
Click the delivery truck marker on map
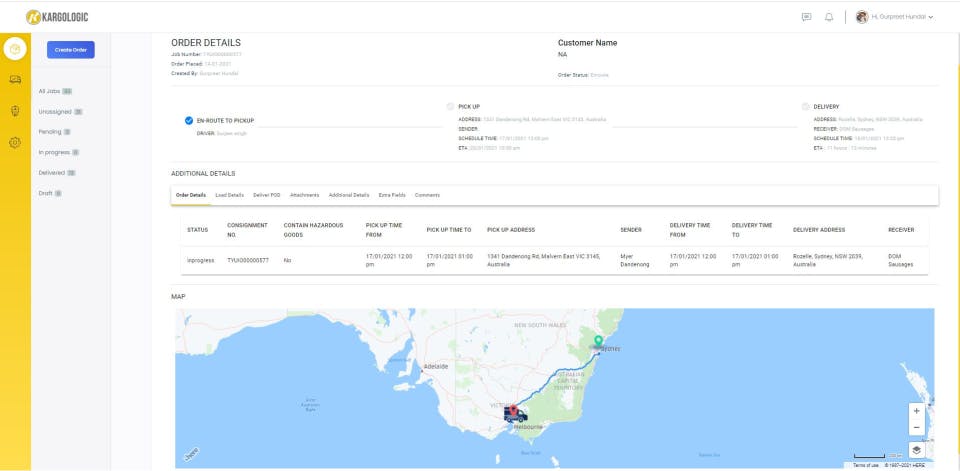coord(516,414)
